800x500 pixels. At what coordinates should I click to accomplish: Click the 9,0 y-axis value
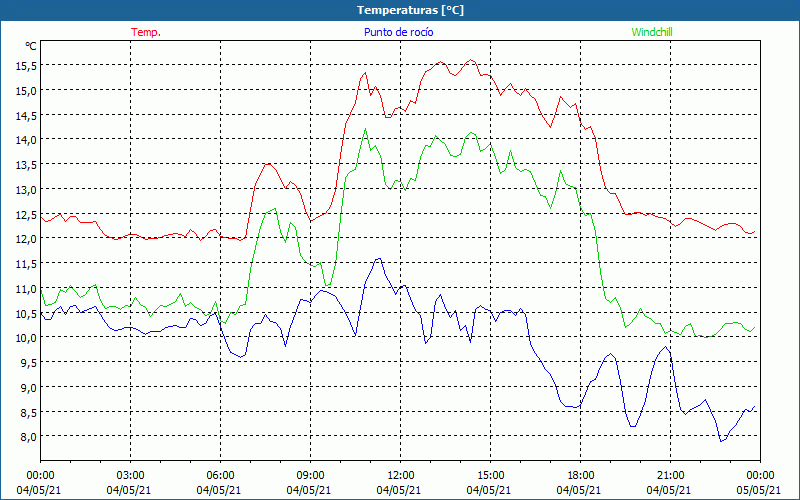[28, 388]
